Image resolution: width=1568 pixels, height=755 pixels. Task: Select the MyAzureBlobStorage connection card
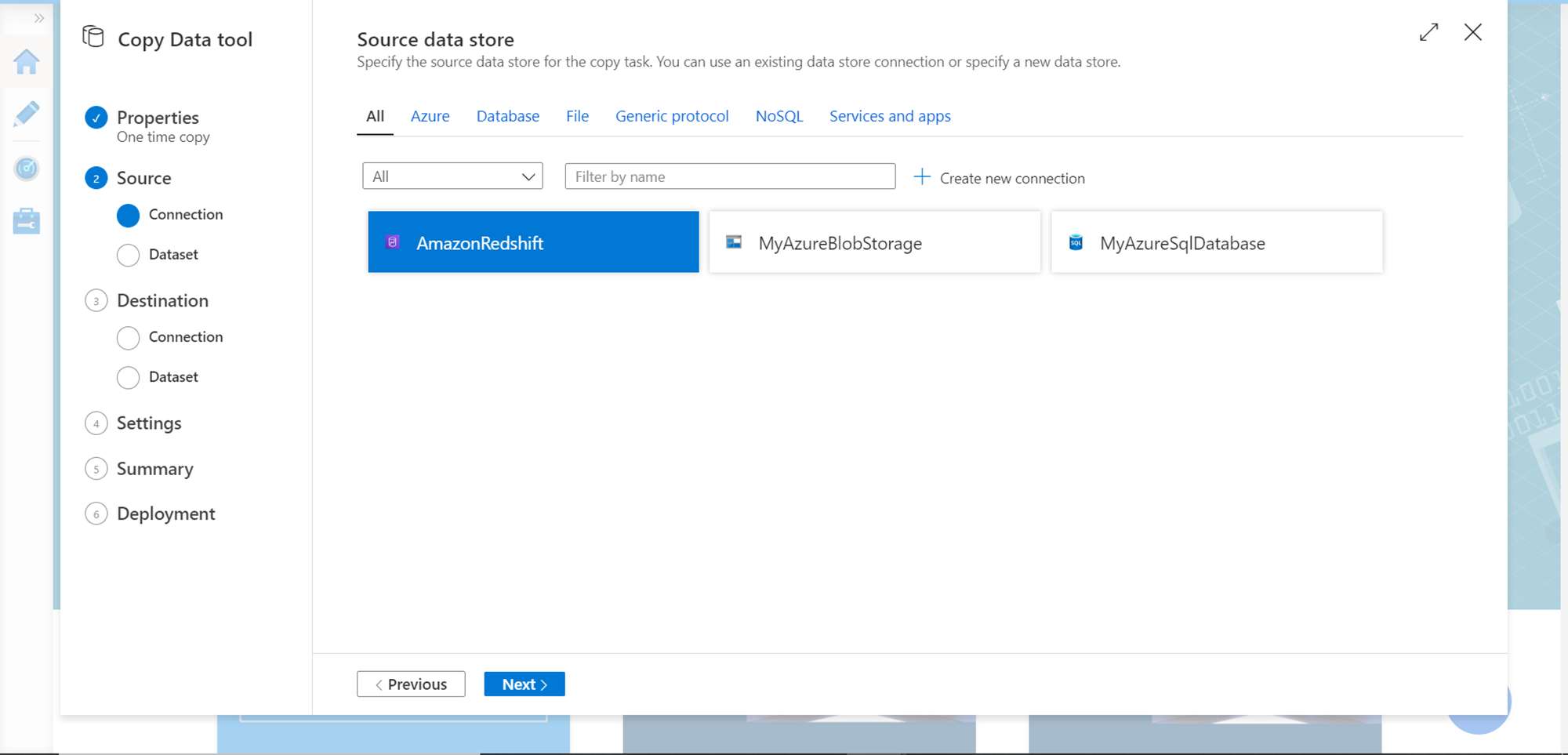[x=875, y=242]
